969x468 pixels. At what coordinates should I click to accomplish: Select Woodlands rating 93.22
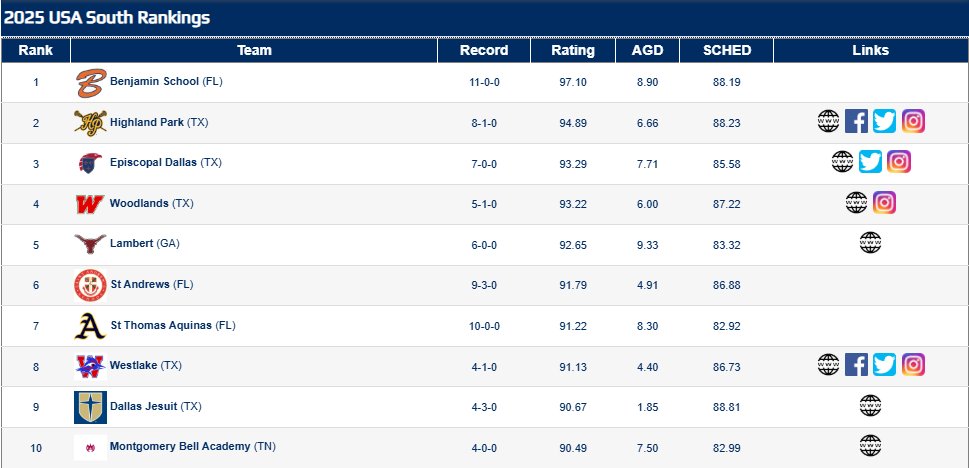coord(573,204)
